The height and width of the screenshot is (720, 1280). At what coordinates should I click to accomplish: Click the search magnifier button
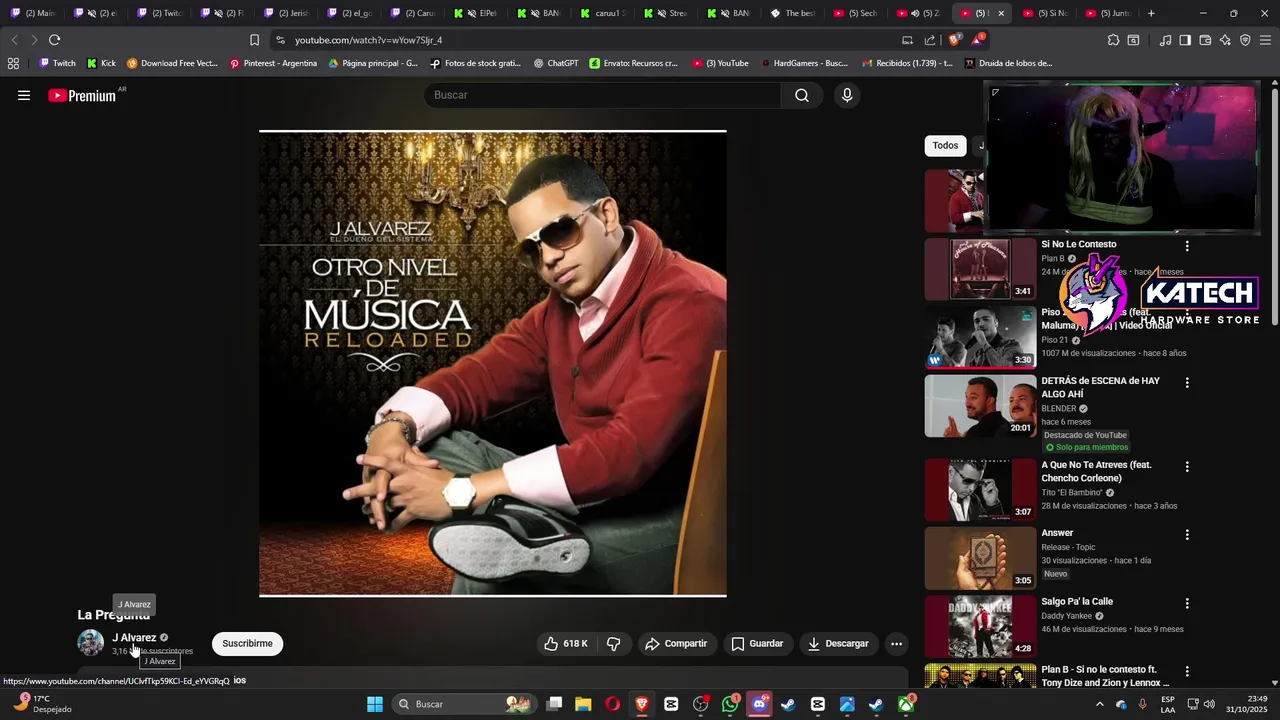[802, 95]
